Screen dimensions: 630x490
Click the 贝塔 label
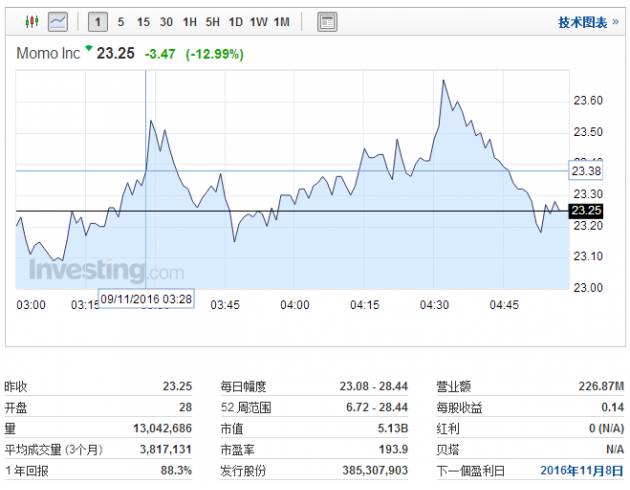pos(448,449)
